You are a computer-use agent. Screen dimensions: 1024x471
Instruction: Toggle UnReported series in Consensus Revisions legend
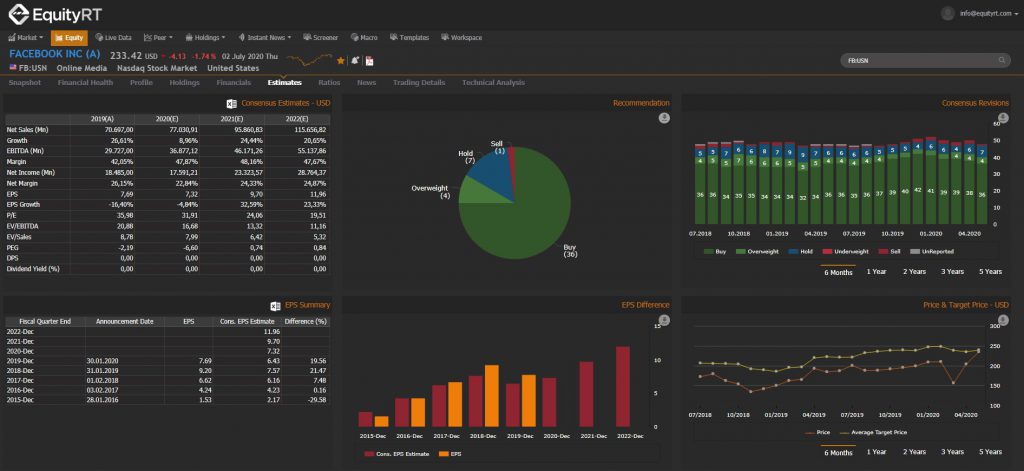932,251
